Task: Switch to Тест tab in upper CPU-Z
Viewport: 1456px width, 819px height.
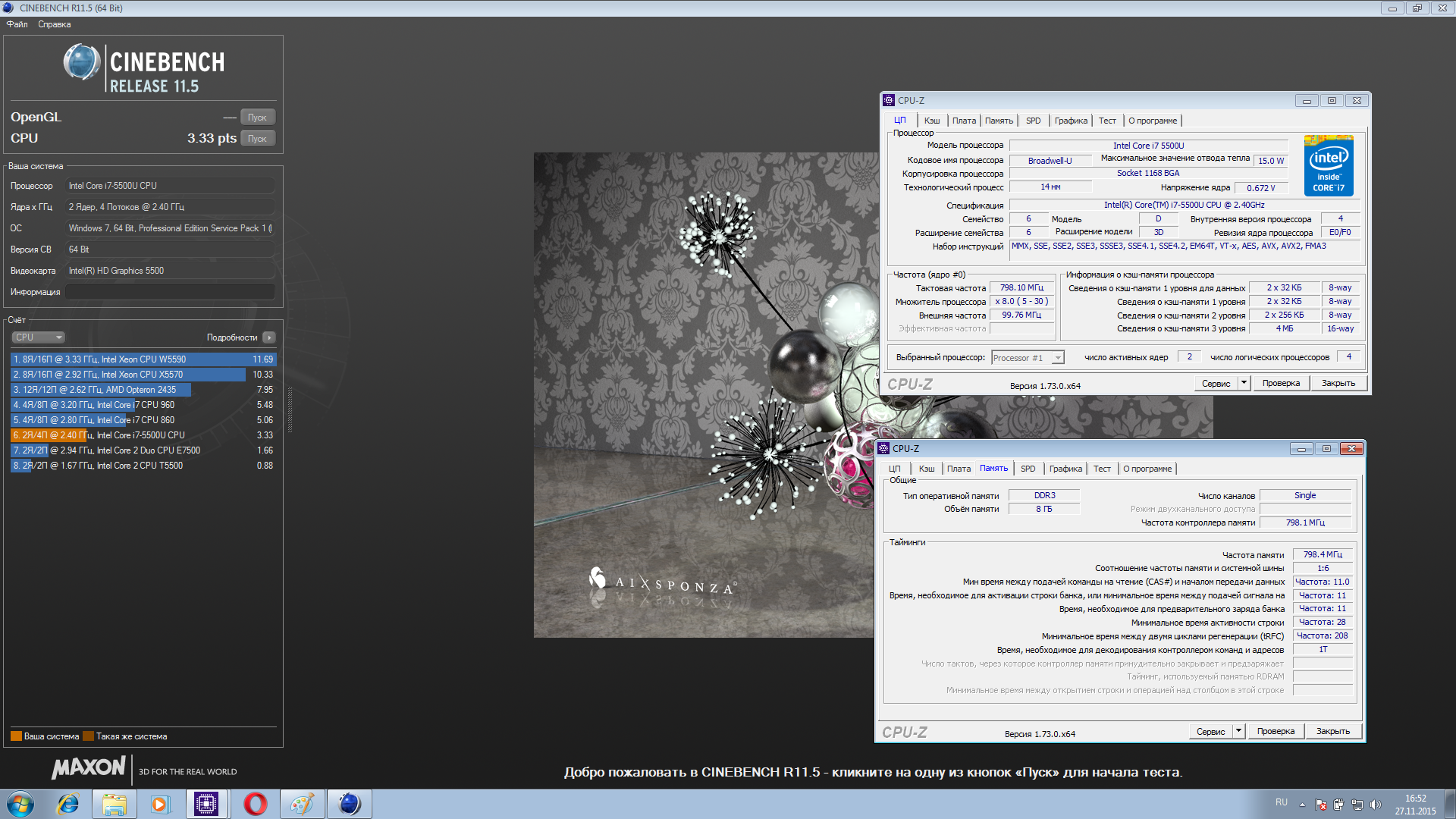Action: (1107, 121)
